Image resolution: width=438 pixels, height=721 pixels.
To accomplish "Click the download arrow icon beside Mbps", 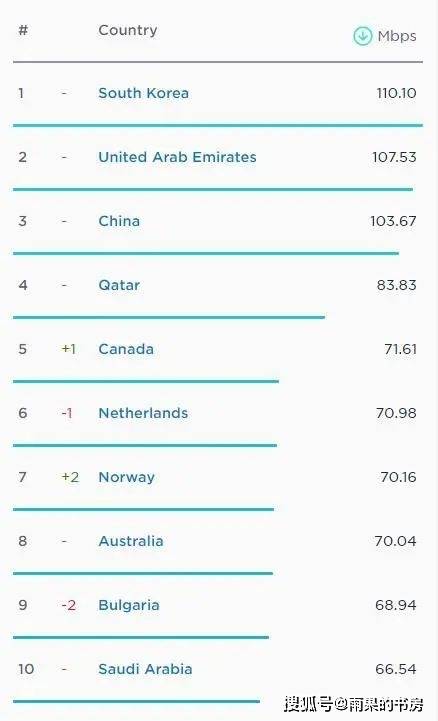I will [362, 36].
